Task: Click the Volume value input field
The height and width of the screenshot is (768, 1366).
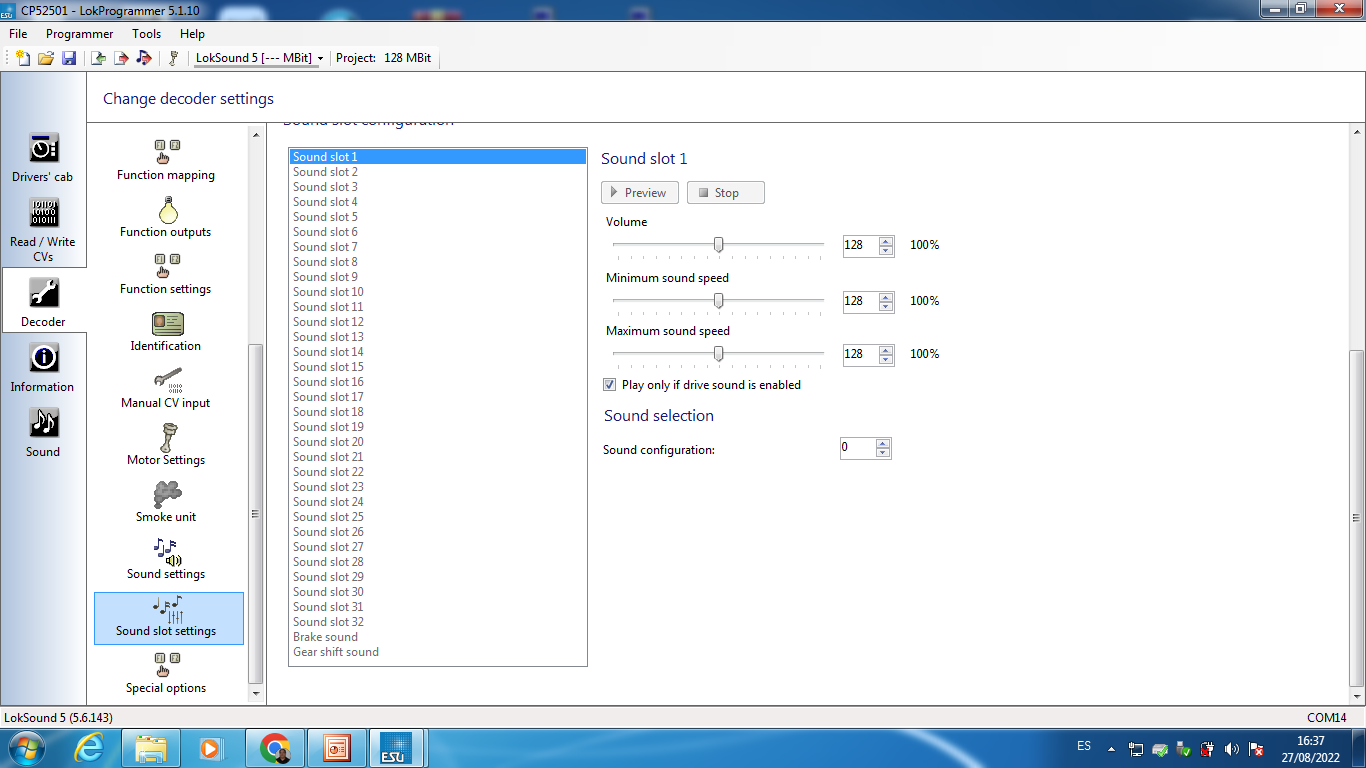Action: (x=860, y=245)
